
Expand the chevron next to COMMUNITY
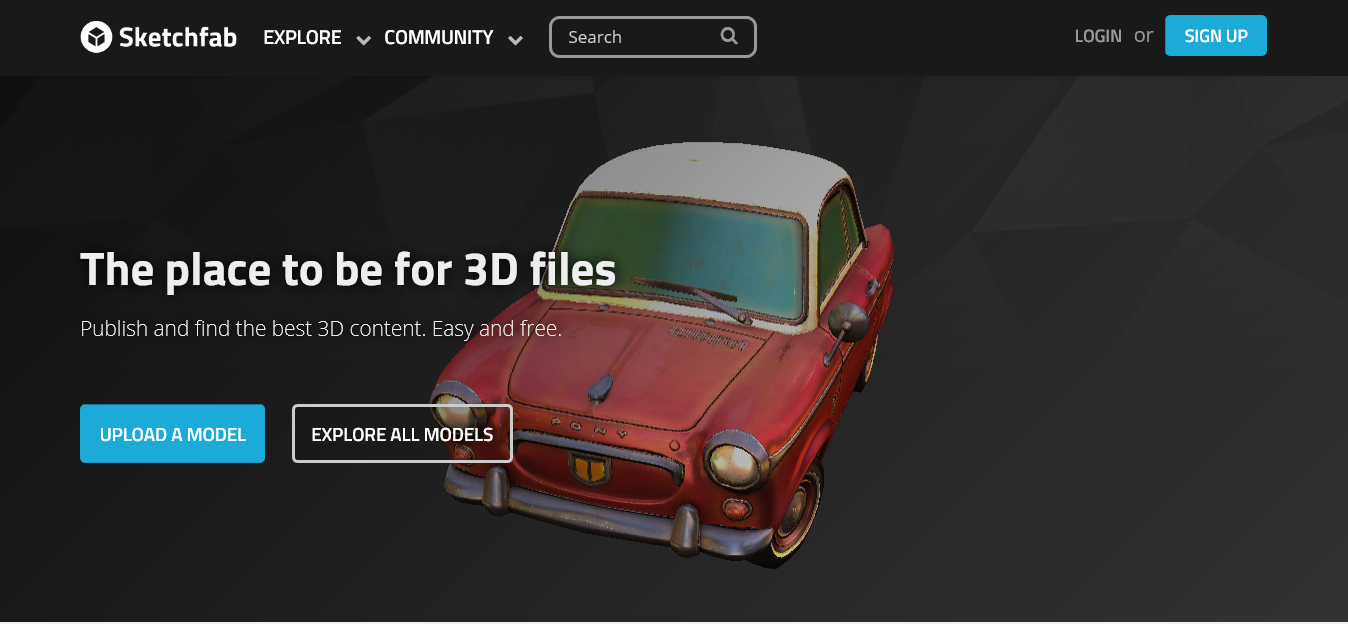(515, 40)
